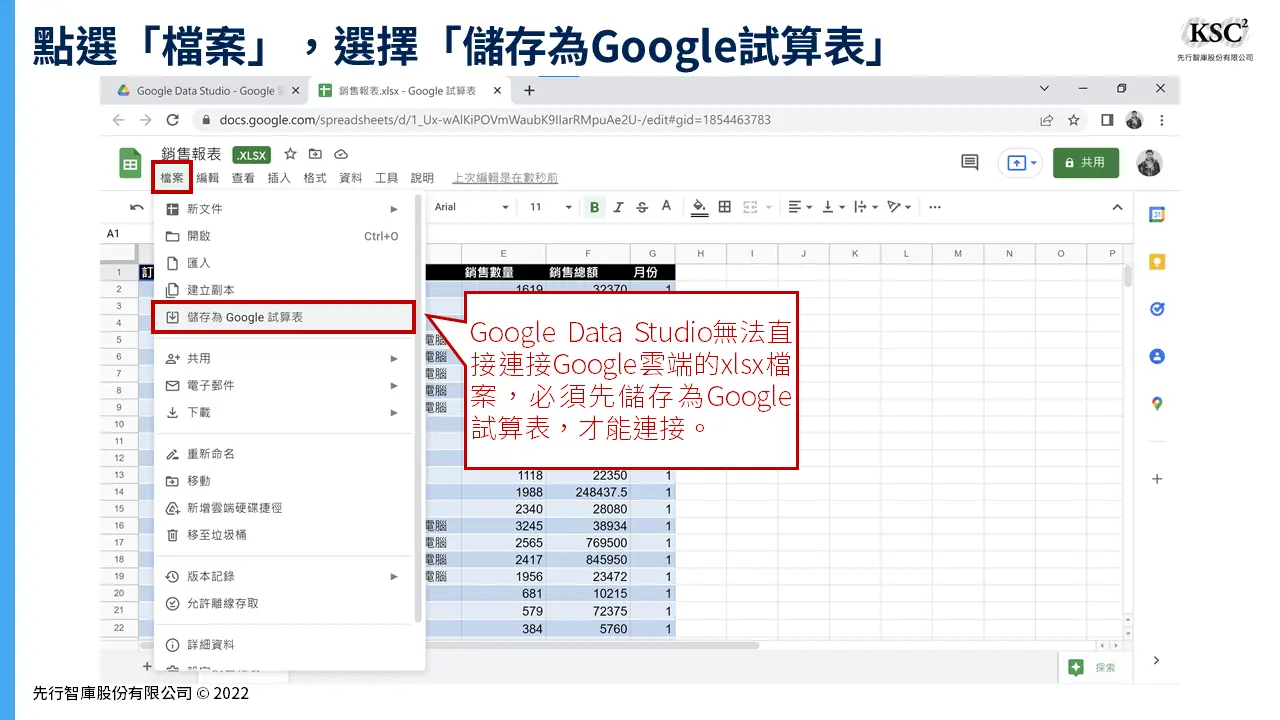Image resolution: width=1280 pixels, height=720 pixels.
Task: Open the vertical align dropdown
Action: [833, 207]
